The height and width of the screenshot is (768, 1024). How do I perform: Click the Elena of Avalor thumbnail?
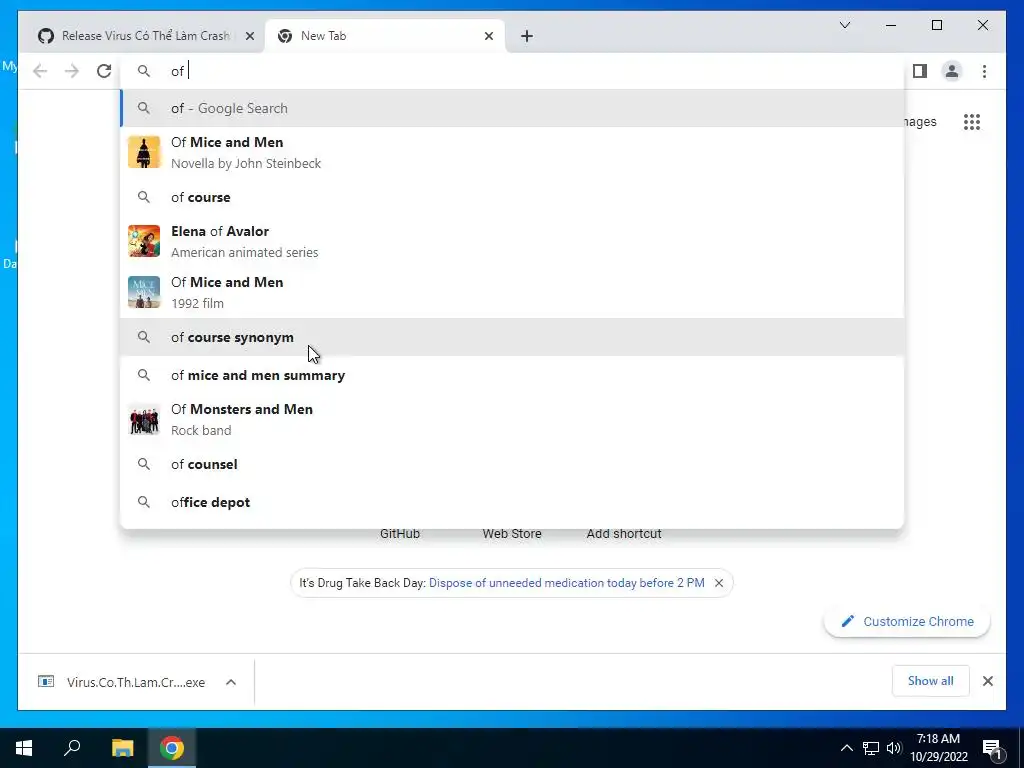[144, 241]
